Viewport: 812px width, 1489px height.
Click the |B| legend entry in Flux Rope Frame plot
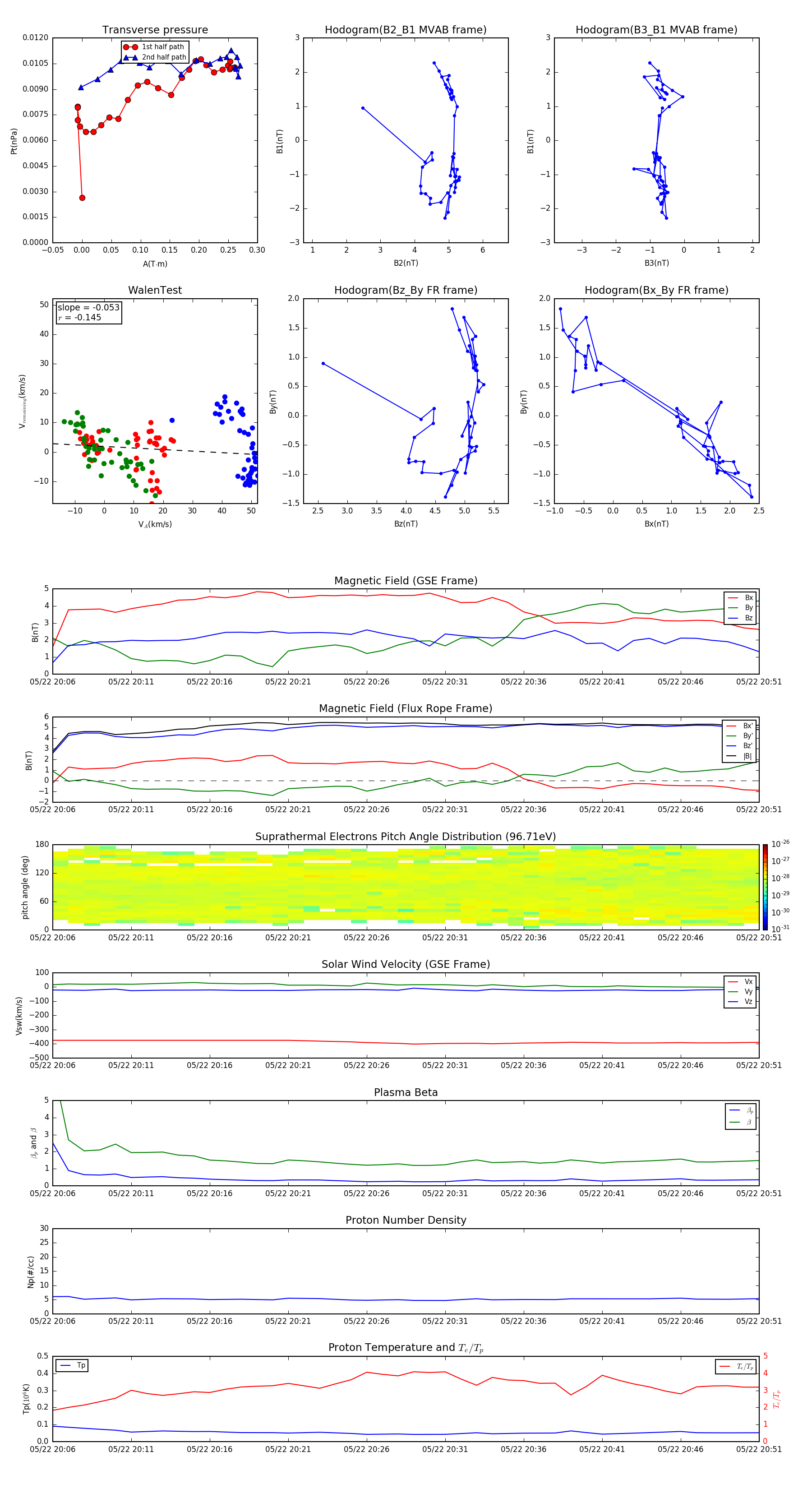(x=740, y=756)
